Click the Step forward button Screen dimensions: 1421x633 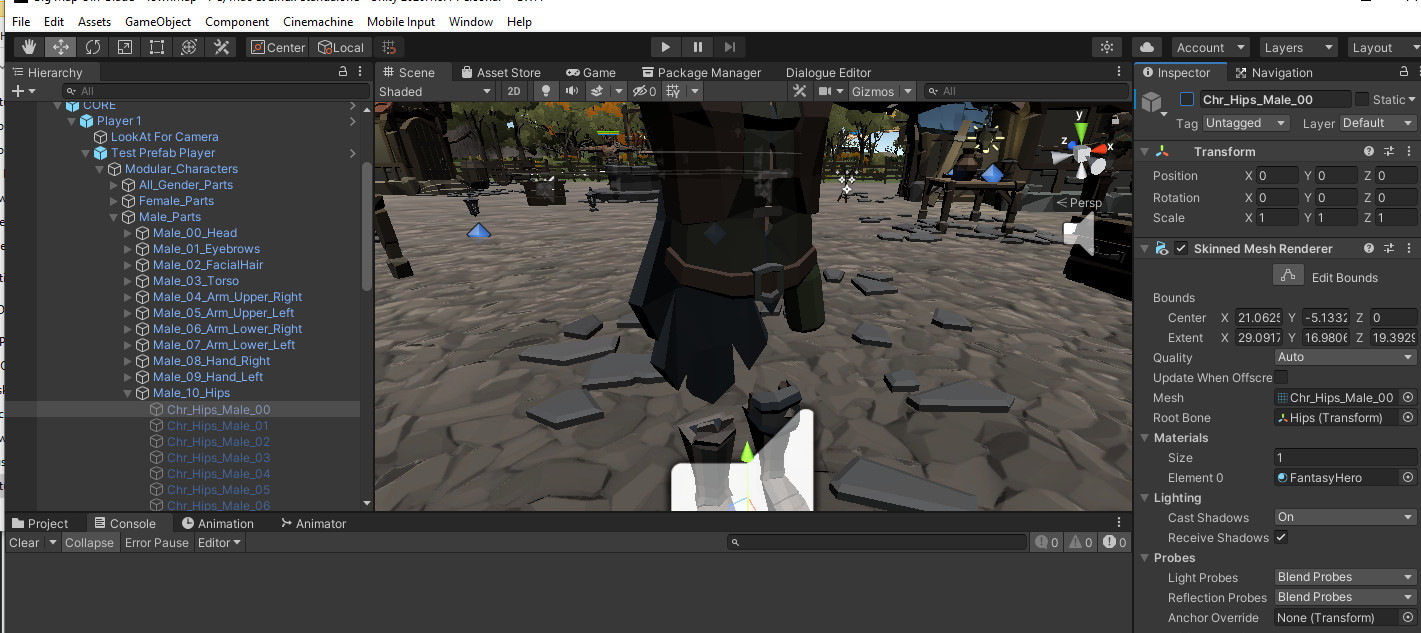[x=730, y=47]
